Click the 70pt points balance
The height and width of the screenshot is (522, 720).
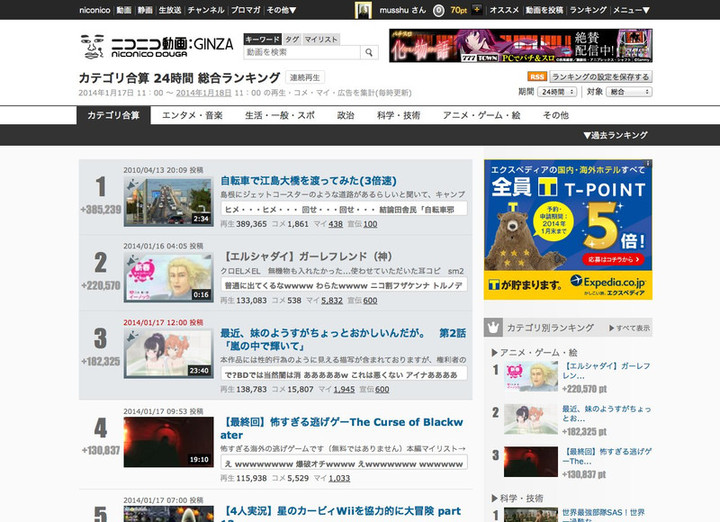click(x=458, y=10)
